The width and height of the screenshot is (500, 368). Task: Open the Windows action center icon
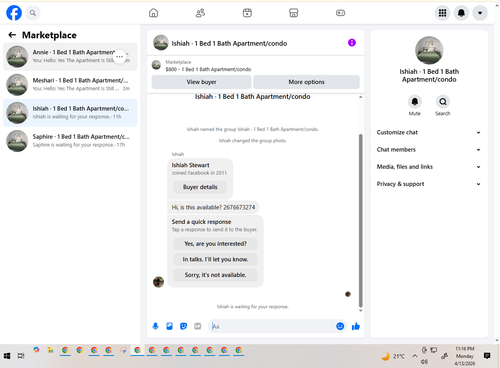click(x=487, y=356)
